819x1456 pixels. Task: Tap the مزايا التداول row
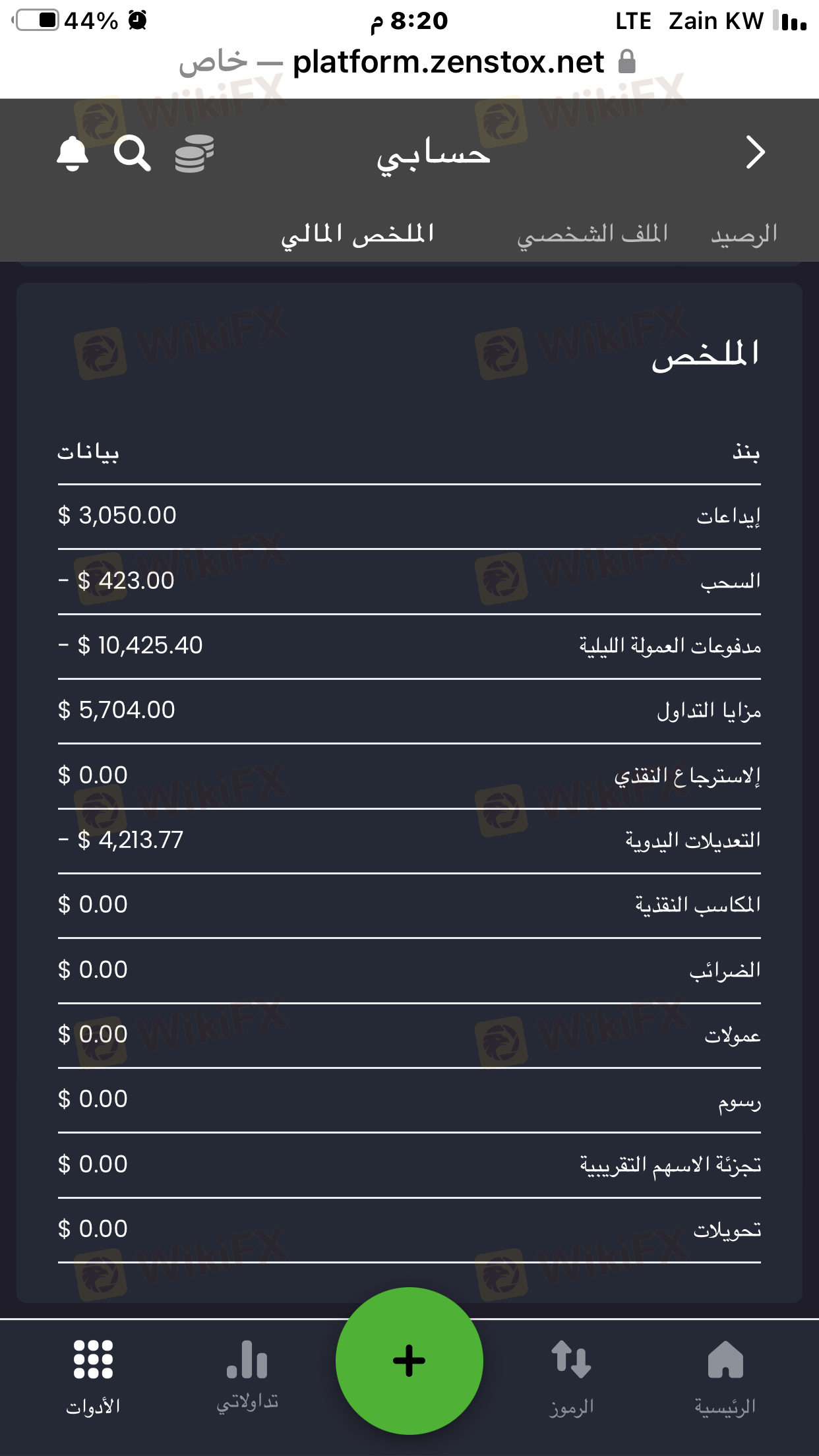(409, 711)
